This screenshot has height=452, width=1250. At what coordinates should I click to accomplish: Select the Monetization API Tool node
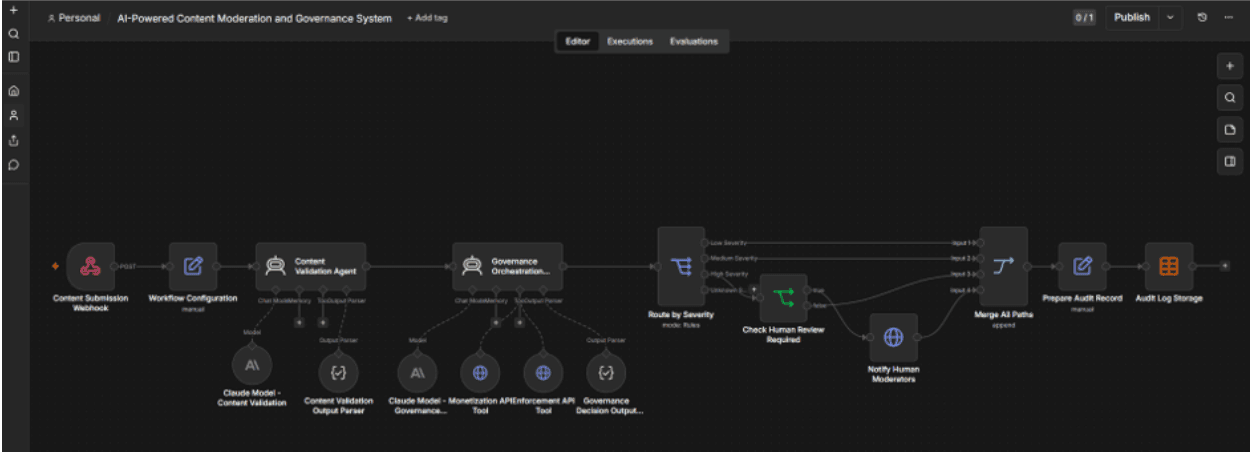[480, 371]
